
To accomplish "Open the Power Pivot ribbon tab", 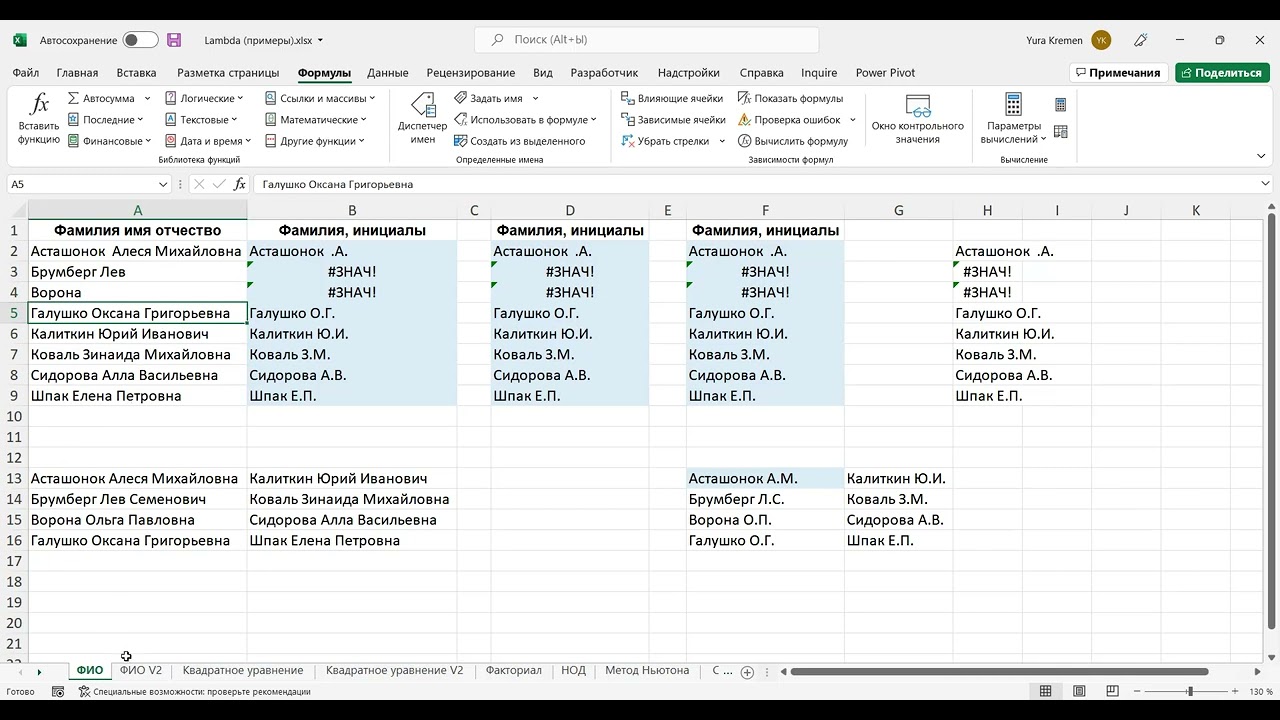I will coord(885,73).
